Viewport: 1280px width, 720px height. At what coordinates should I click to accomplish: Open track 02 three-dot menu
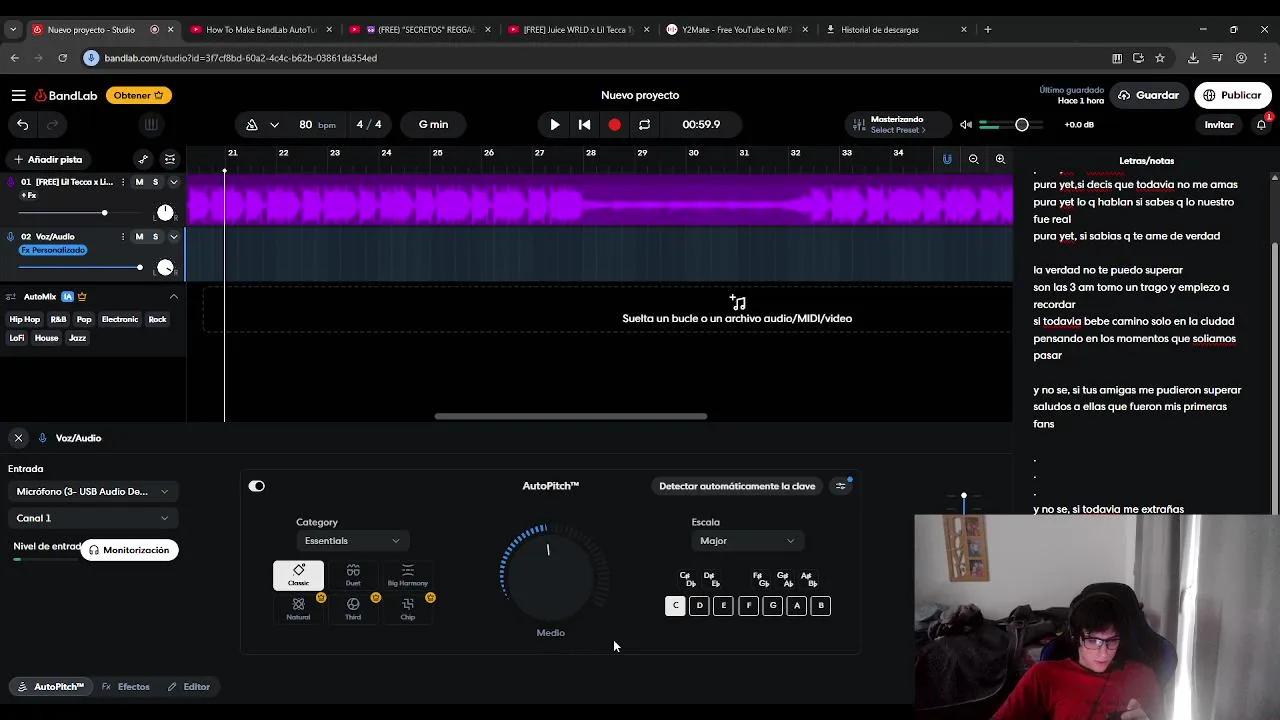click(x=123, y=237)
